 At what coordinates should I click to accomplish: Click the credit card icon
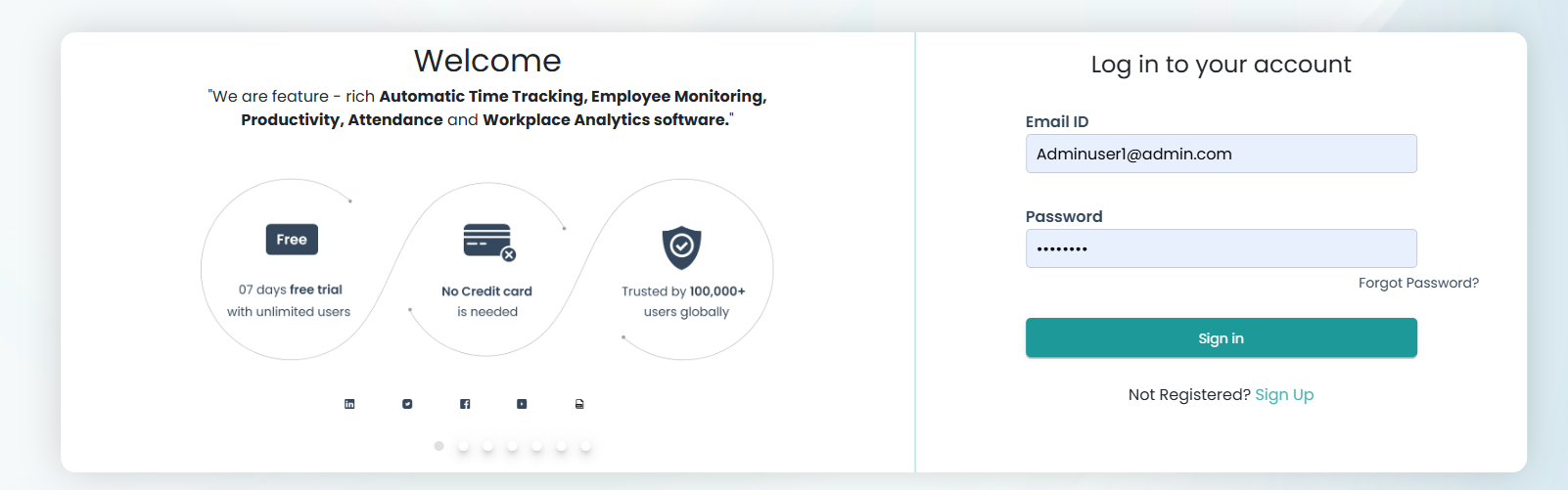(x=488, y=242)
